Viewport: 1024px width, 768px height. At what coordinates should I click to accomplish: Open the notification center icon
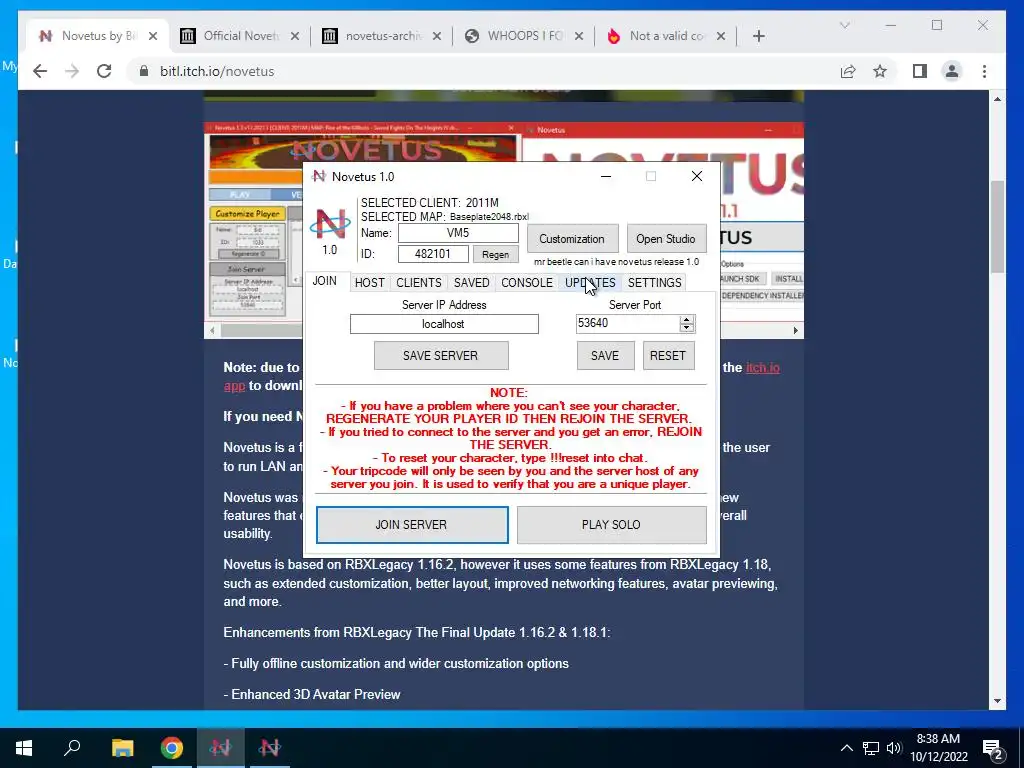993,748
